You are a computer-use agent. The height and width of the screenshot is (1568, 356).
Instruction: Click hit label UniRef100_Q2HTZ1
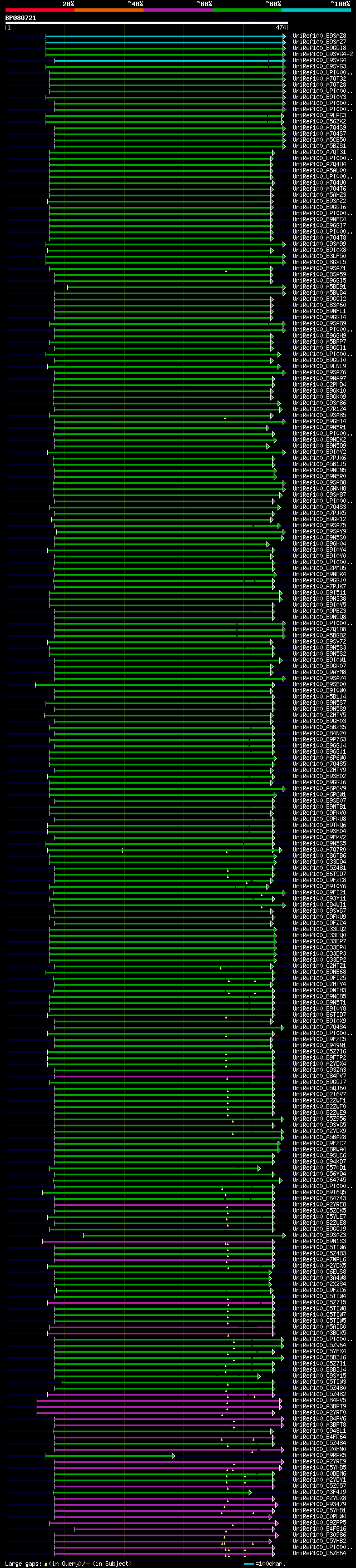(319, 966)
